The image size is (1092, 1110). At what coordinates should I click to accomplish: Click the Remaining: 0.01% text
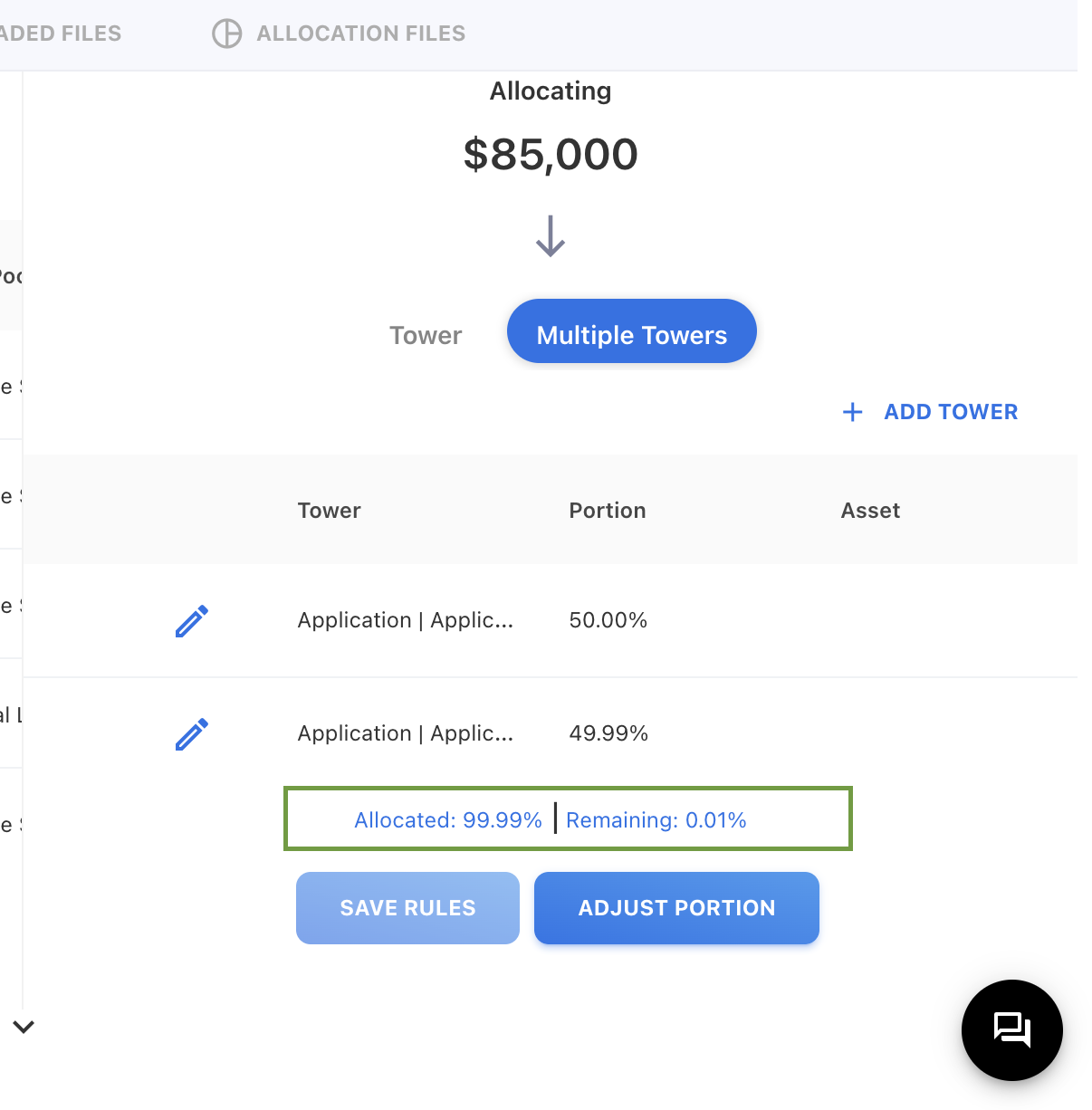point(656,820)
